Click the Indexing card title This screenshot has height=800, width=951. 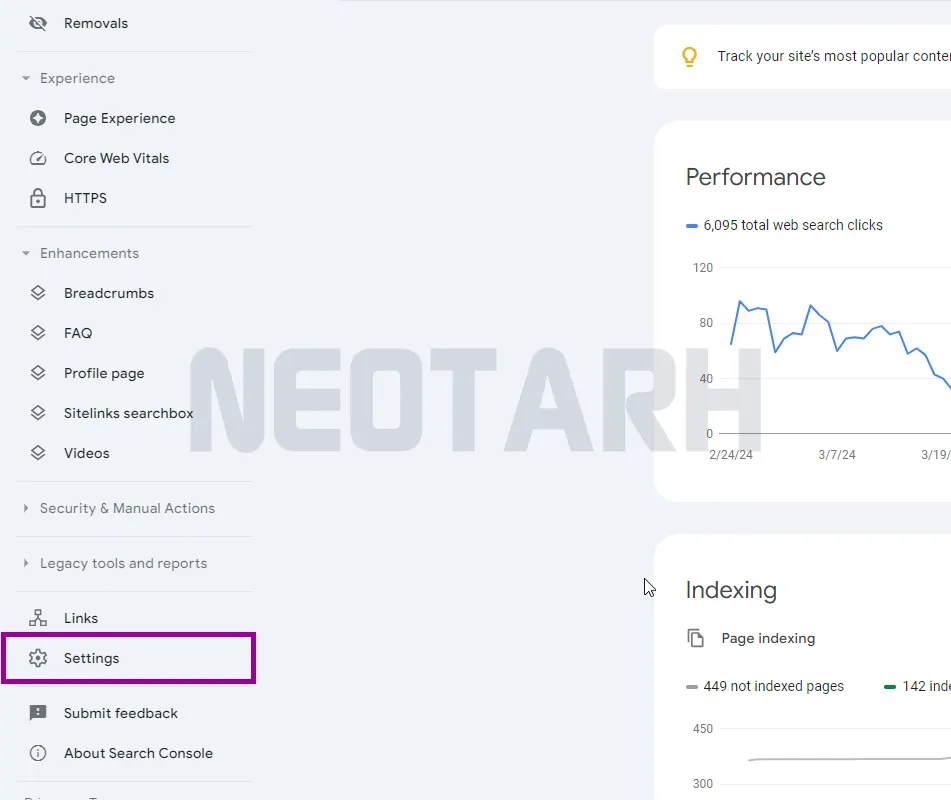click(731, 590)
